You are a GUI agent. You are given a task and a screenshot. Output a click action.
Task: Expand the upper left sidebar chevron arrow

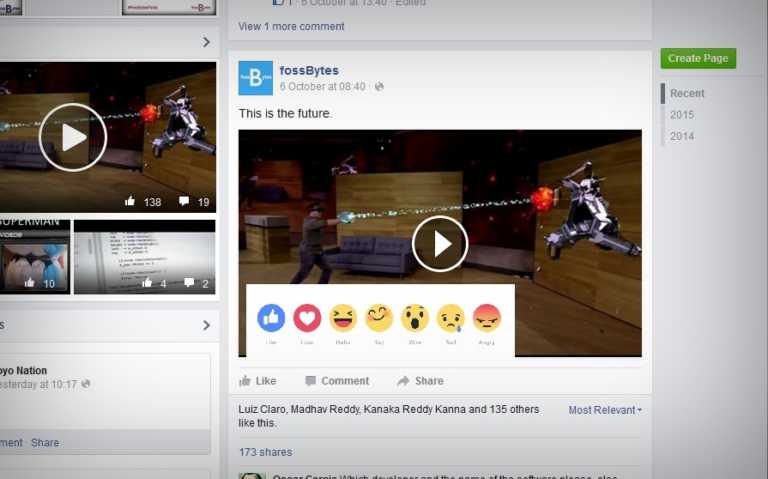point(206,42)
